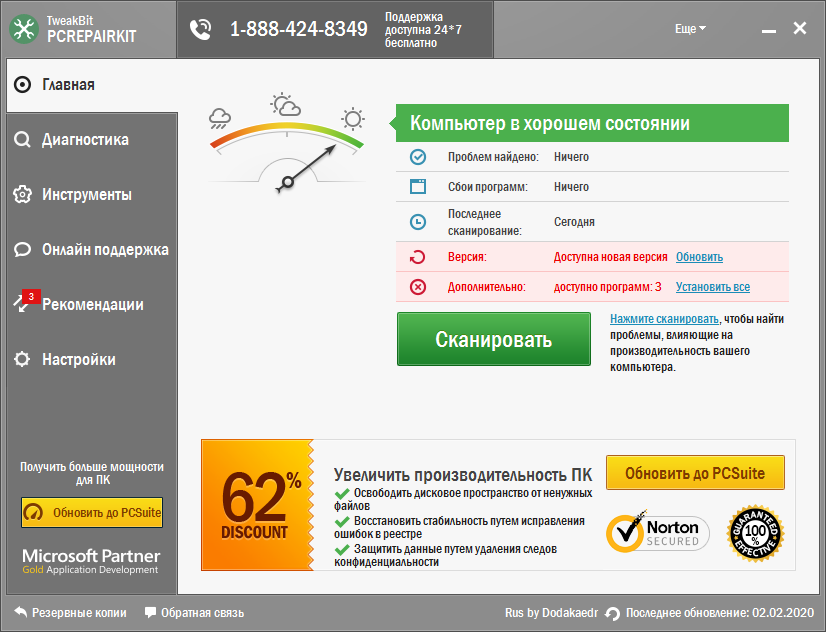This screenshot has width=826, height=632.
Task: Click the window icon beside Сбои программ
Action: coord(418,186)
